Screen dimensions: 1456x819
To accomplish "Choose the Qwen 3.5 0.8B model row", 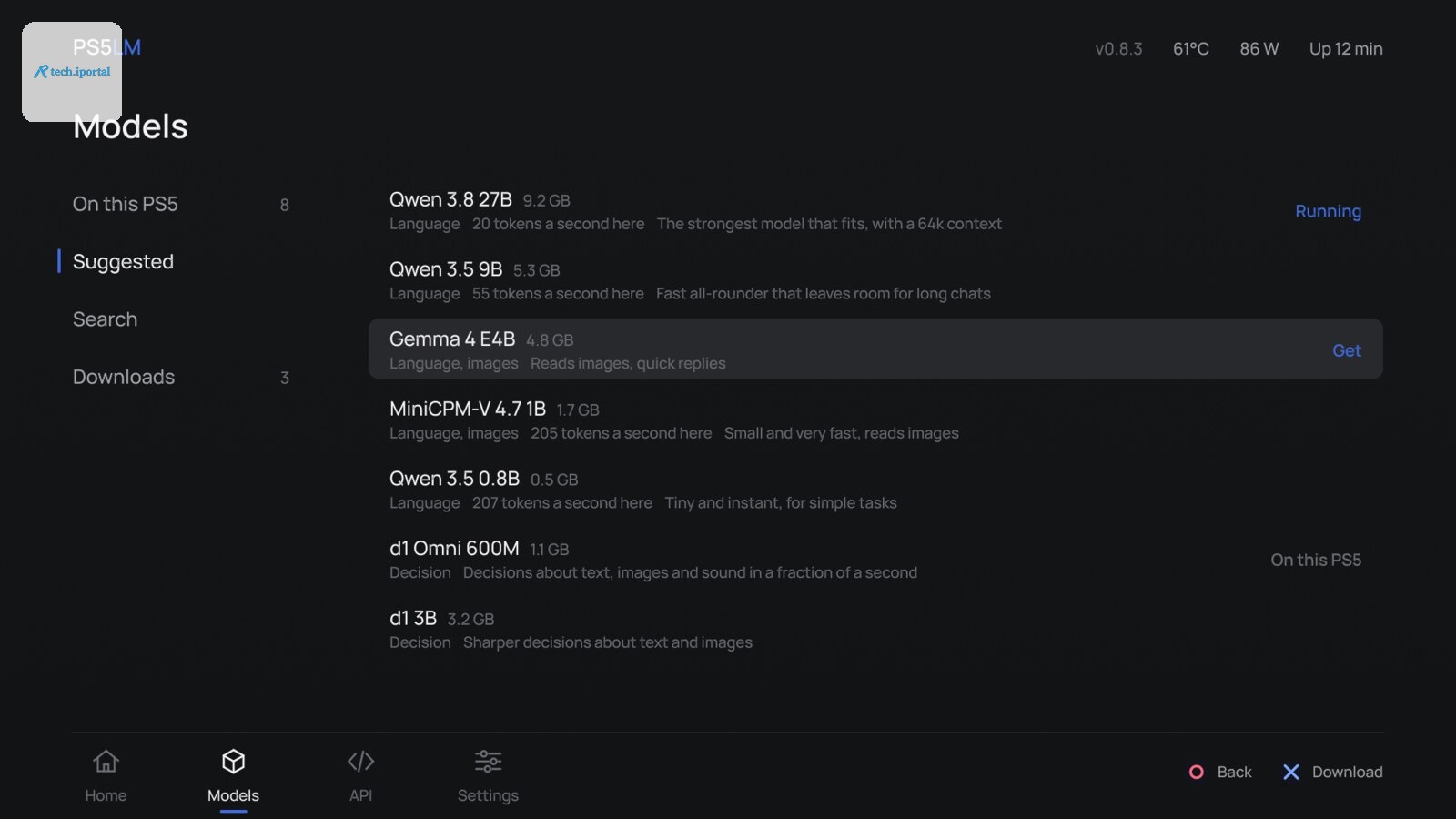I will tap(875, 490).
